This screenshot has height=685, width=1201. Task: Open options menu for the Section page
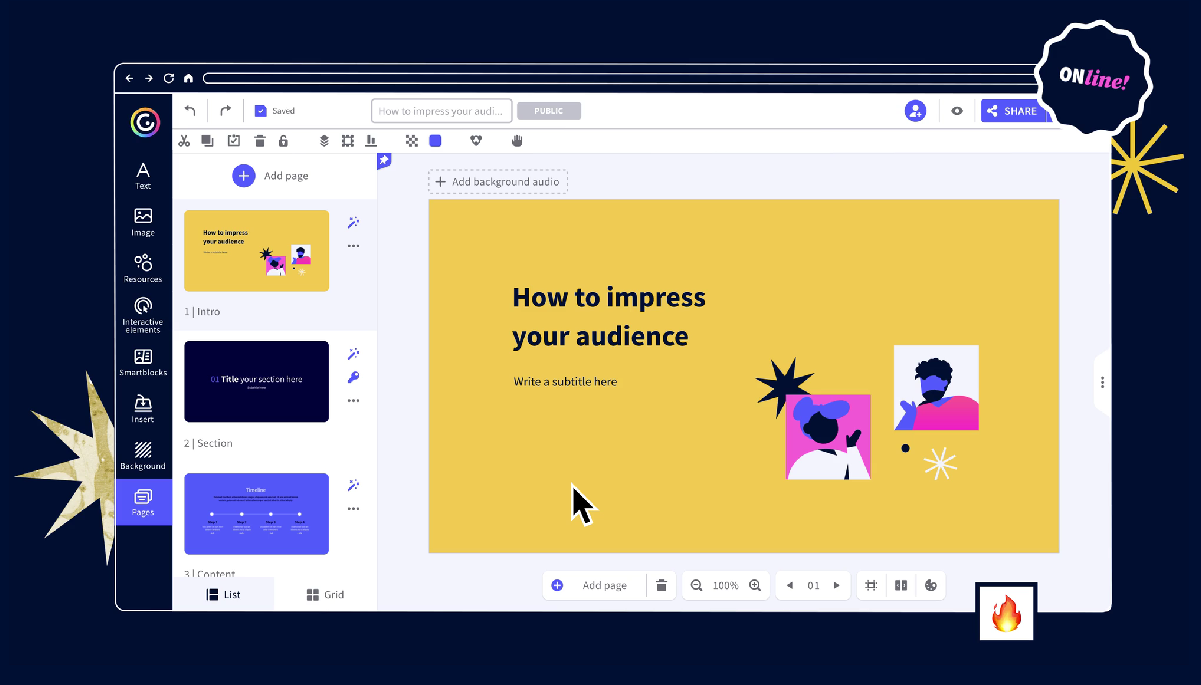coord(353,400)
